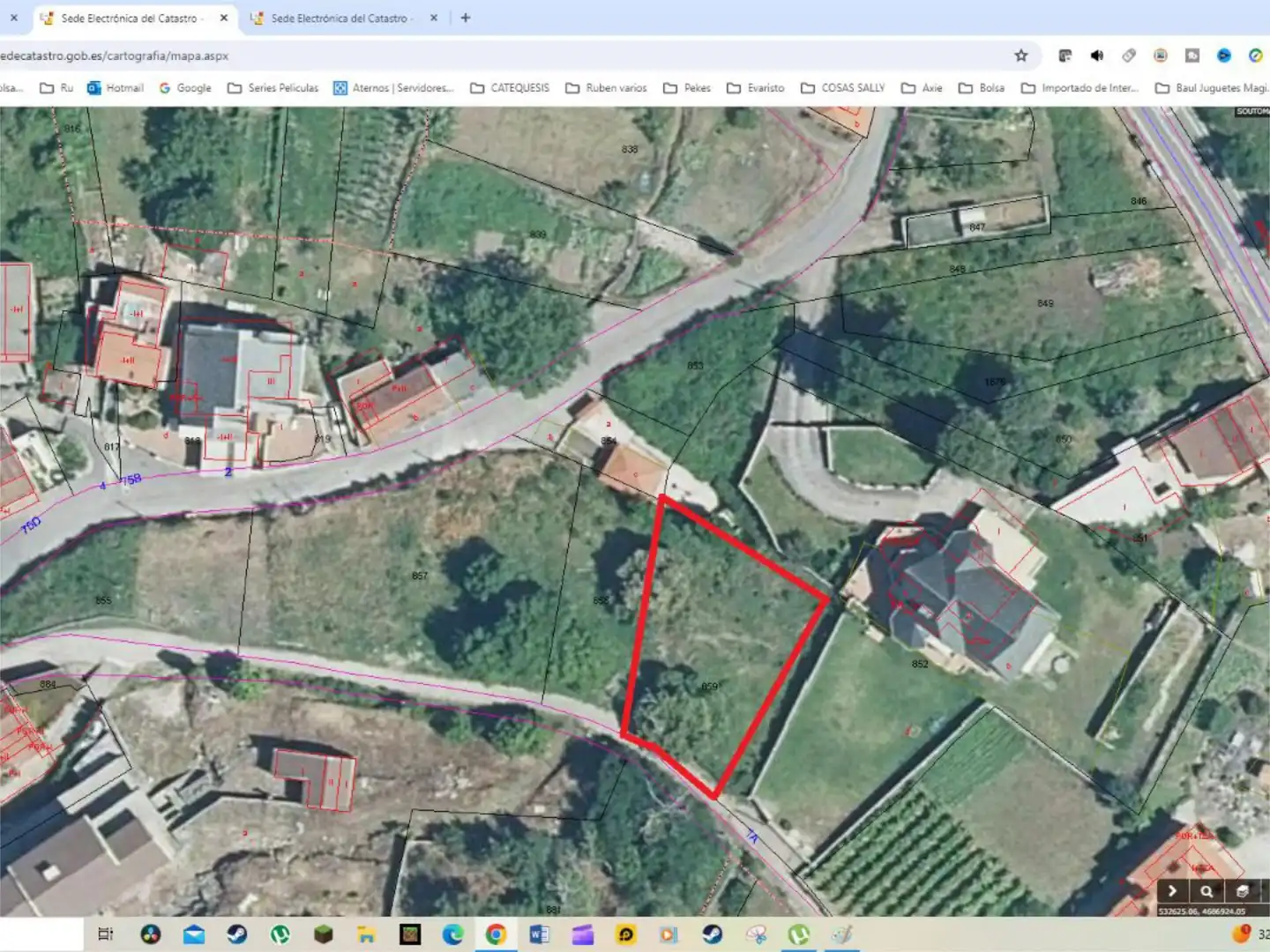
Task: Close the first Catastro tab
Action: (x=224, y=18)
